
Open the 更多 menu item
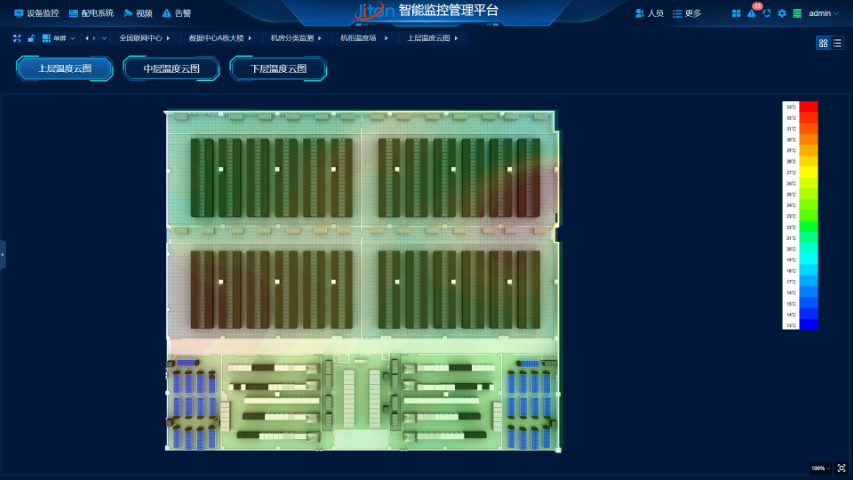687,13
